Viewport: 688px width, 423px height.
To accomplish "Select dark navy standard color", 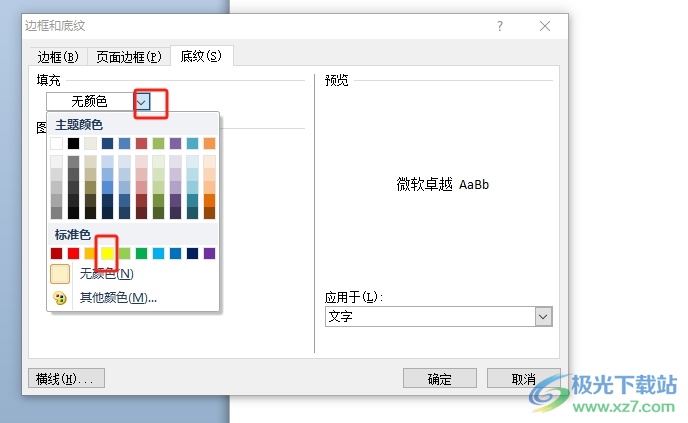I will tap(192, 253).
